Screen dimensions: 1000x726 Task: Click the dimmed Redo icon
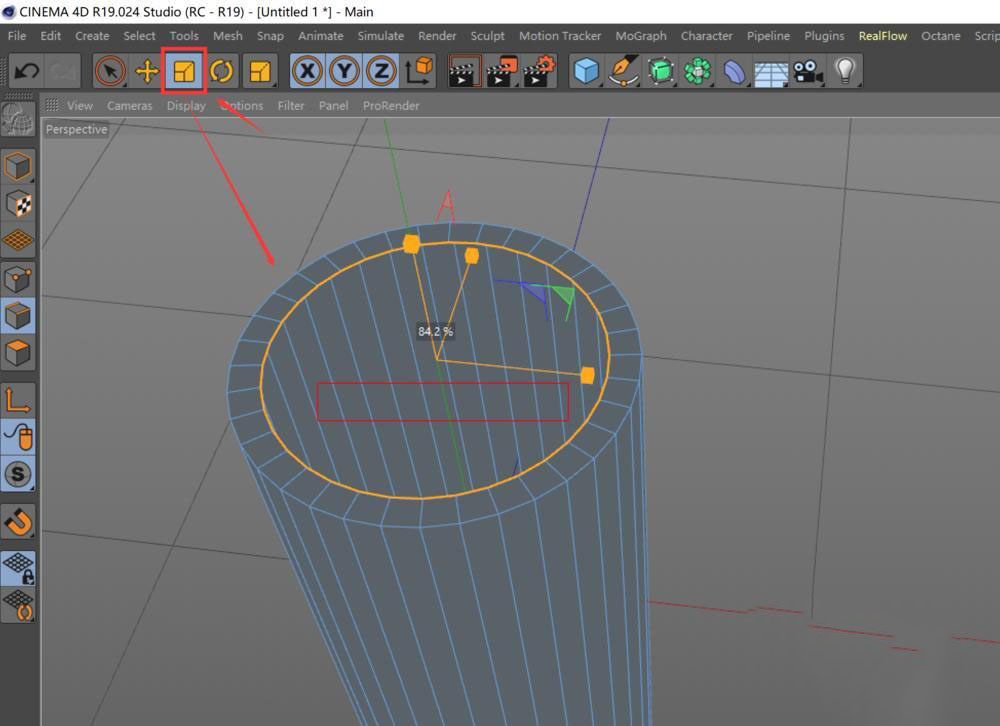click(x=64, y=71)
